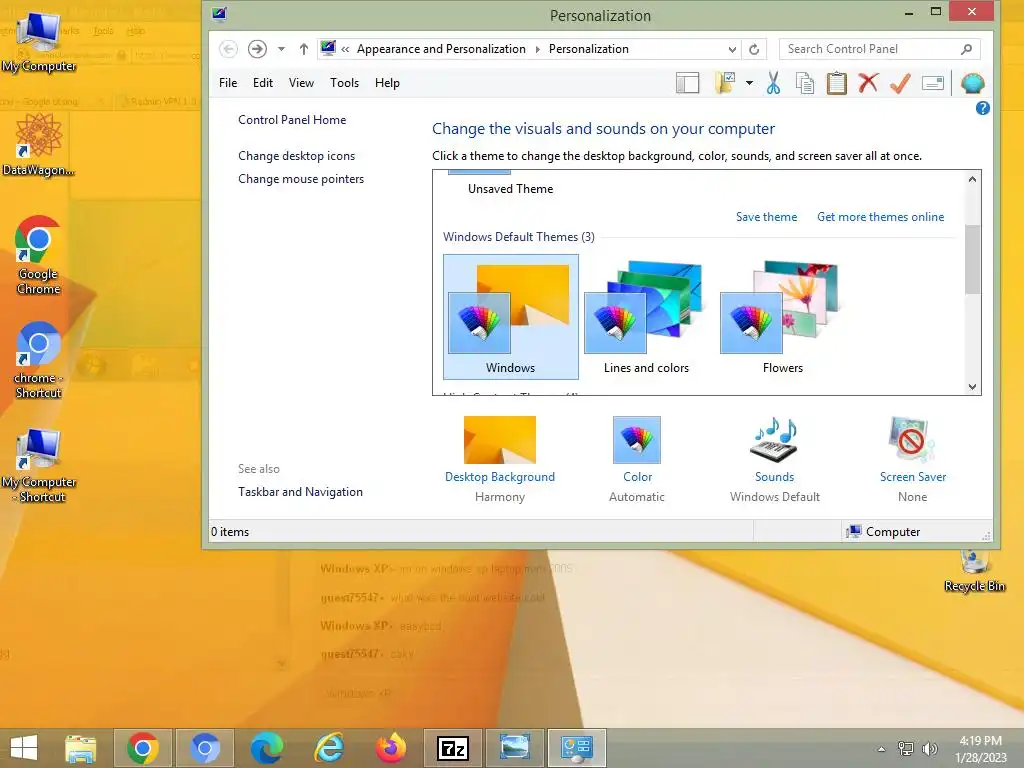This screenshot has width=1024, height=768.
Task: Click the volume speaker tray icon
Action: point(929,749)
